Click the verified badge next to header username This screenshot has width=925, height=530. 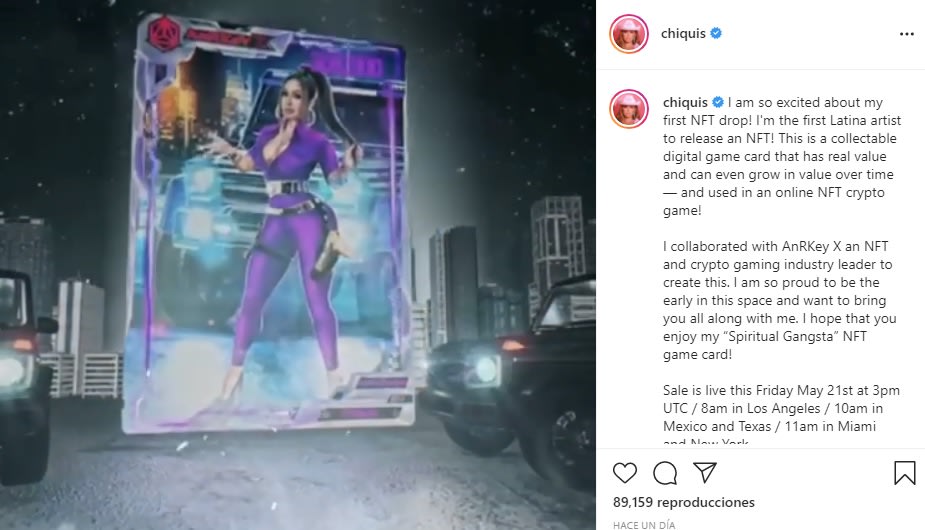pyautogui.click(x=716, y=33)
